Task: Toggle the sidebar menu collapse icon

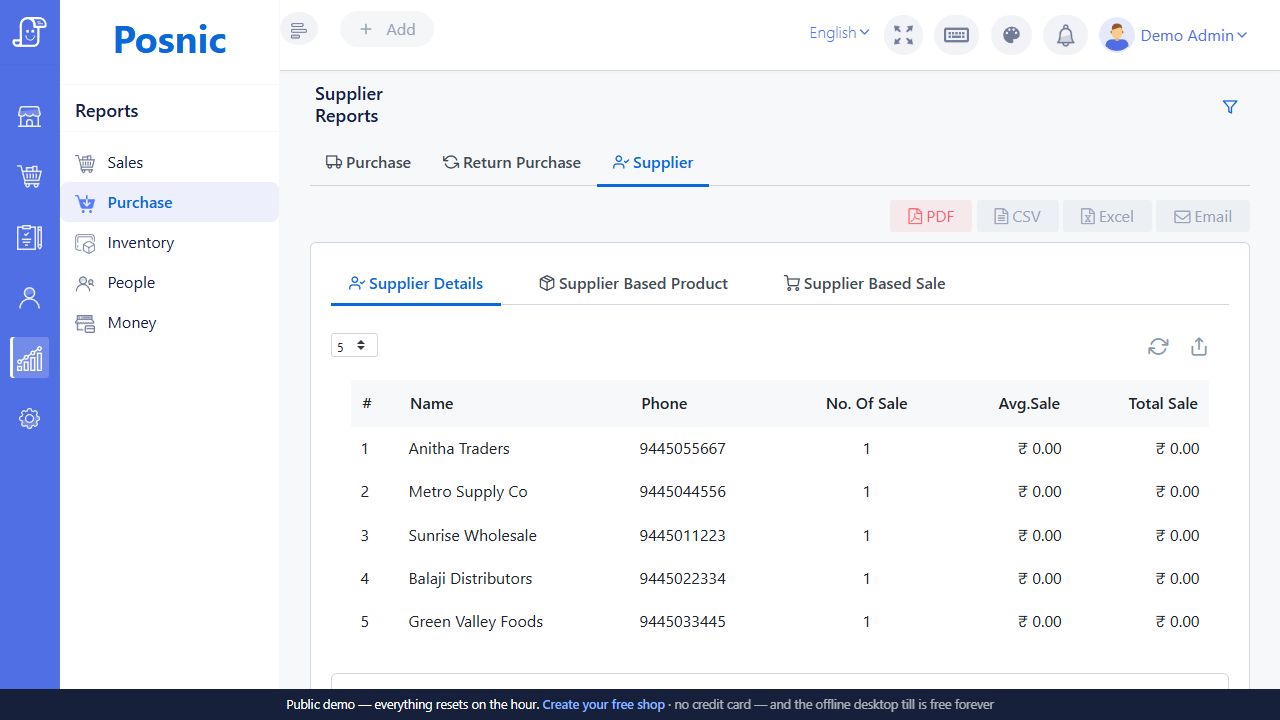Action: tap(298, 30)
